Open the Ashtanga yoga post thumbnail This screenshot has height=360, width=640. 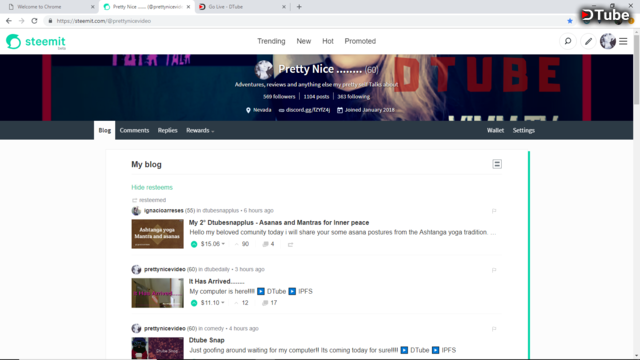coord(158,234)
